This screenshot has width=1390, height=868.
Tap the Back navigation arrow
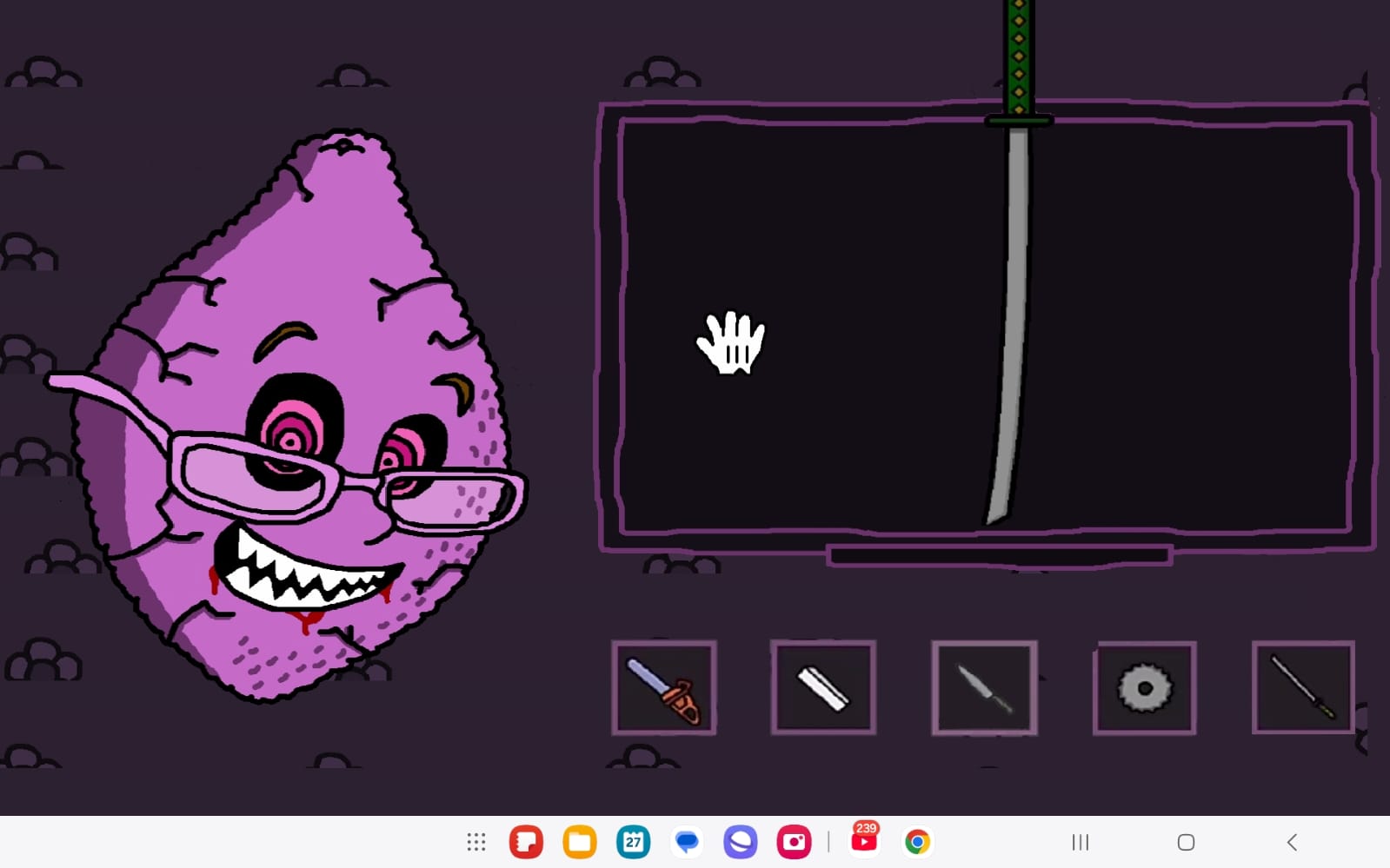(x=1292, y=842)
